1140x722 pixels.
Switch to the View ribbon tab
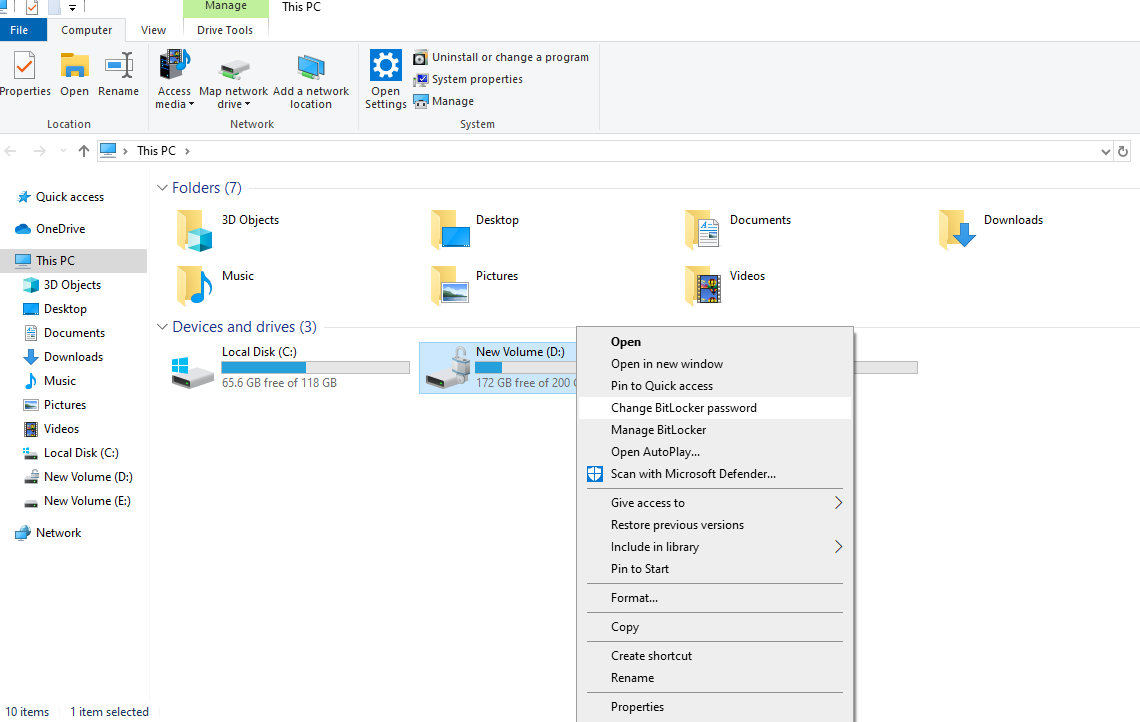pyautogui.click(x=153, y=30)
